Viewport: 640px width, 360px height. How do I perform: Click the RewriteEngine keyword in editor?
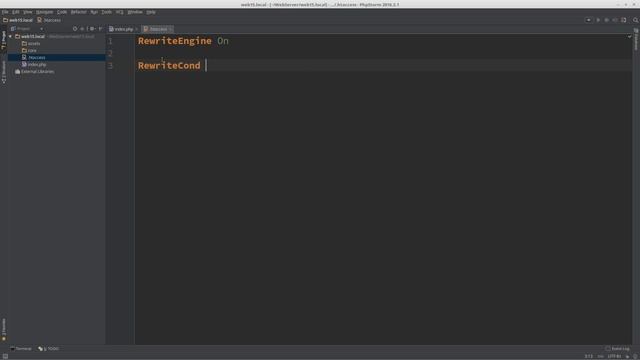[x=175, y=41]
